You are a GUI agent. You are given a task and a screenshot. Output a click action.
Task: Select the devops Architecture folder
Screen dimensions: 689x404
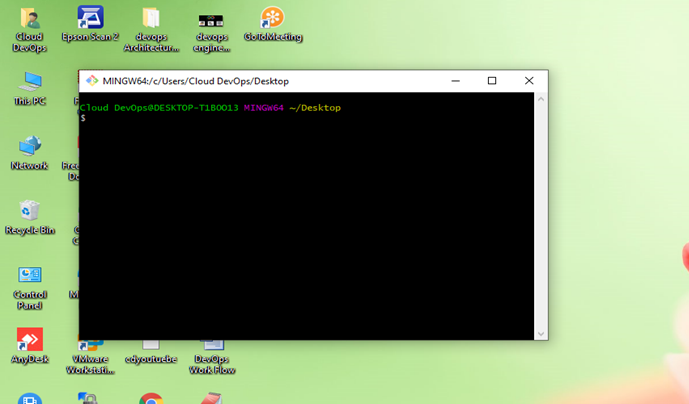(151, 20)
